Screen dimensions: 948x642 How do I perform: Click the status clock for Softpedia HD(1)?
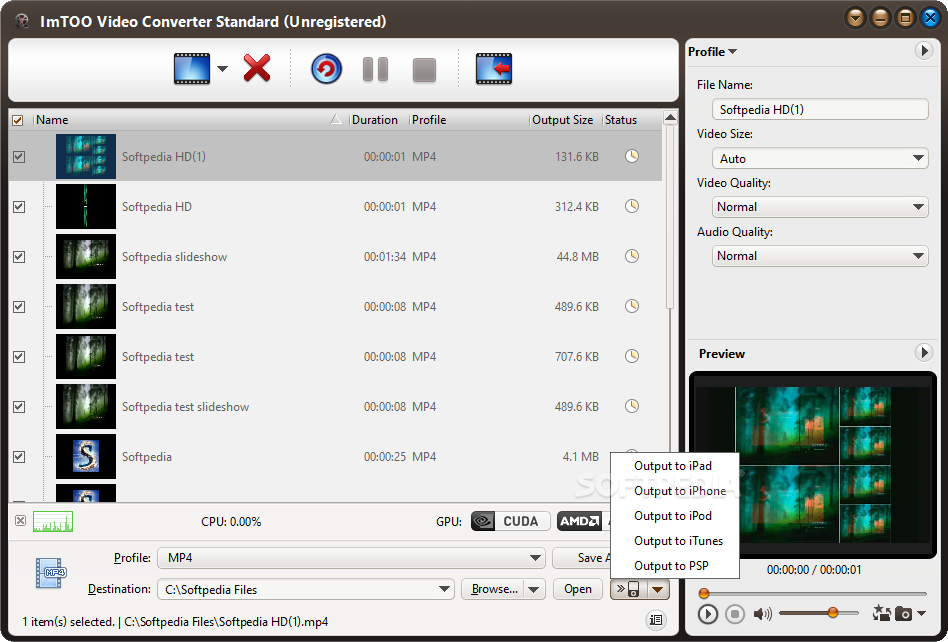pos(632,157)
